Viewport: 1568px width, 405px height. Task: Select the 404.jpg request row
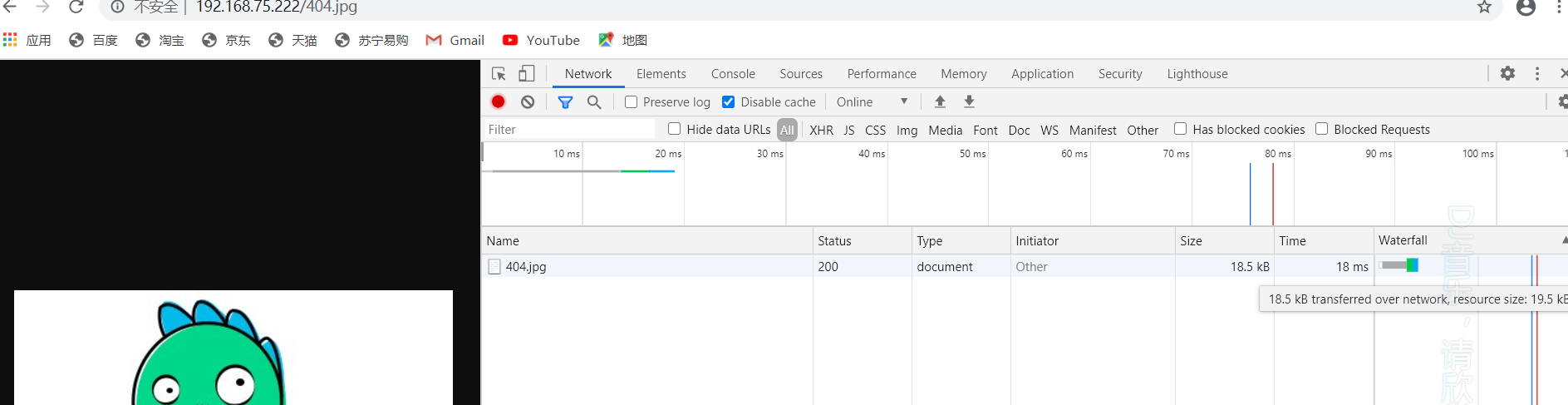click(1025, 266)
